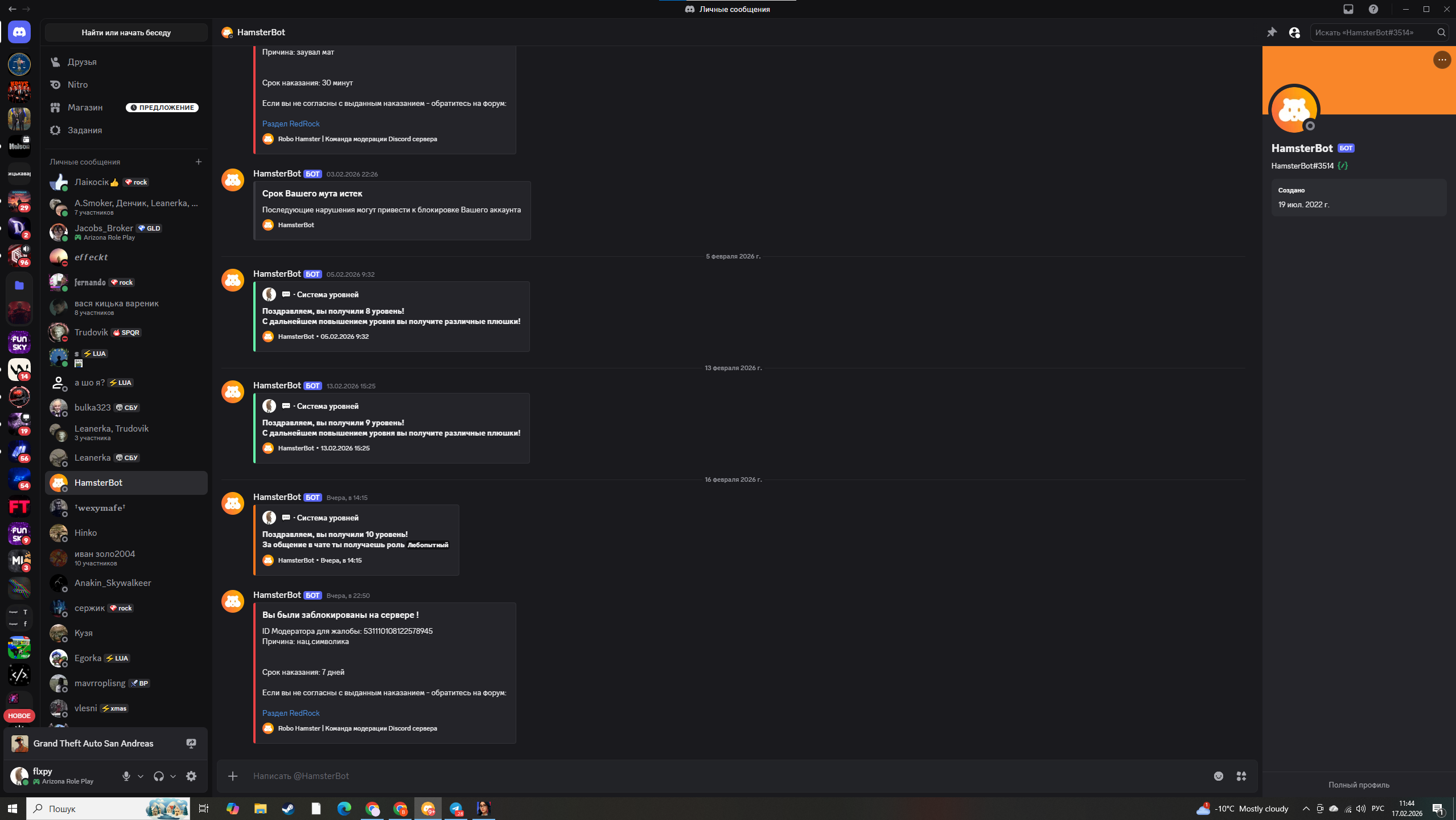Expand headphones output options arrow
Image resolution: width=1456 pixels, height=820 pixels.
pyautogui.click(x=173, y=776)
